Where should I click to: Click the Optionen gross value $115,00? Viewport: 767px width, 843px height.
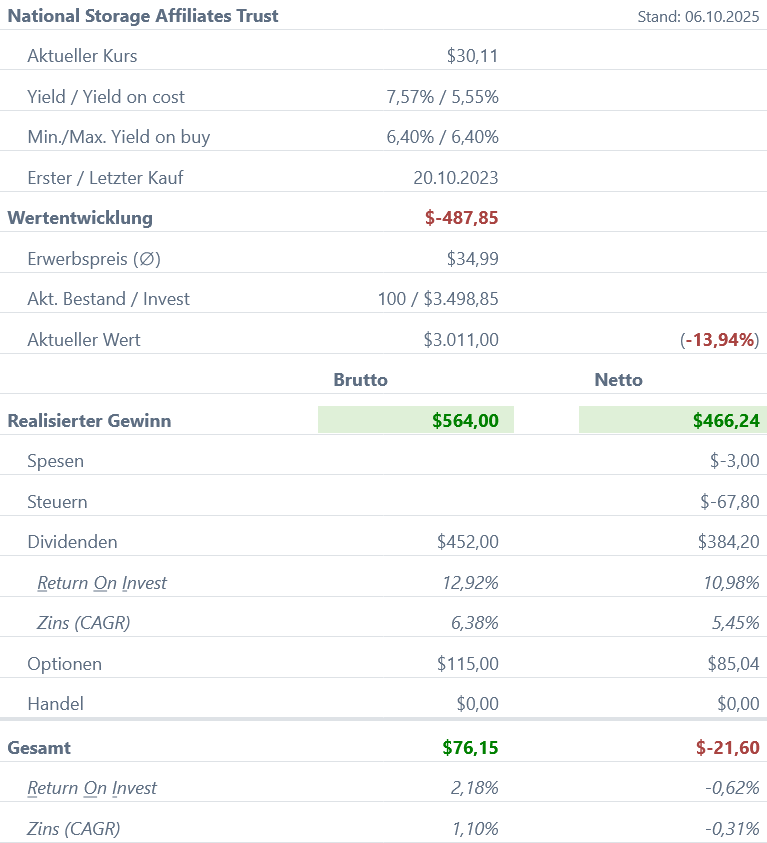click(467, 664)
